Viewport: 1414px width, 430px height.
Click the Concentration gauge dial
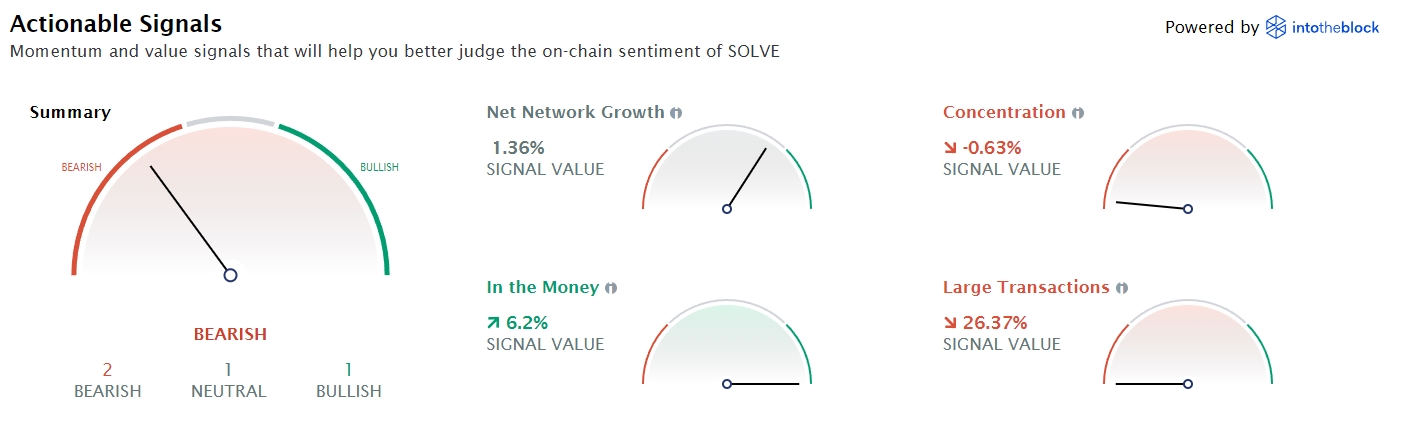coord(1188,170)
